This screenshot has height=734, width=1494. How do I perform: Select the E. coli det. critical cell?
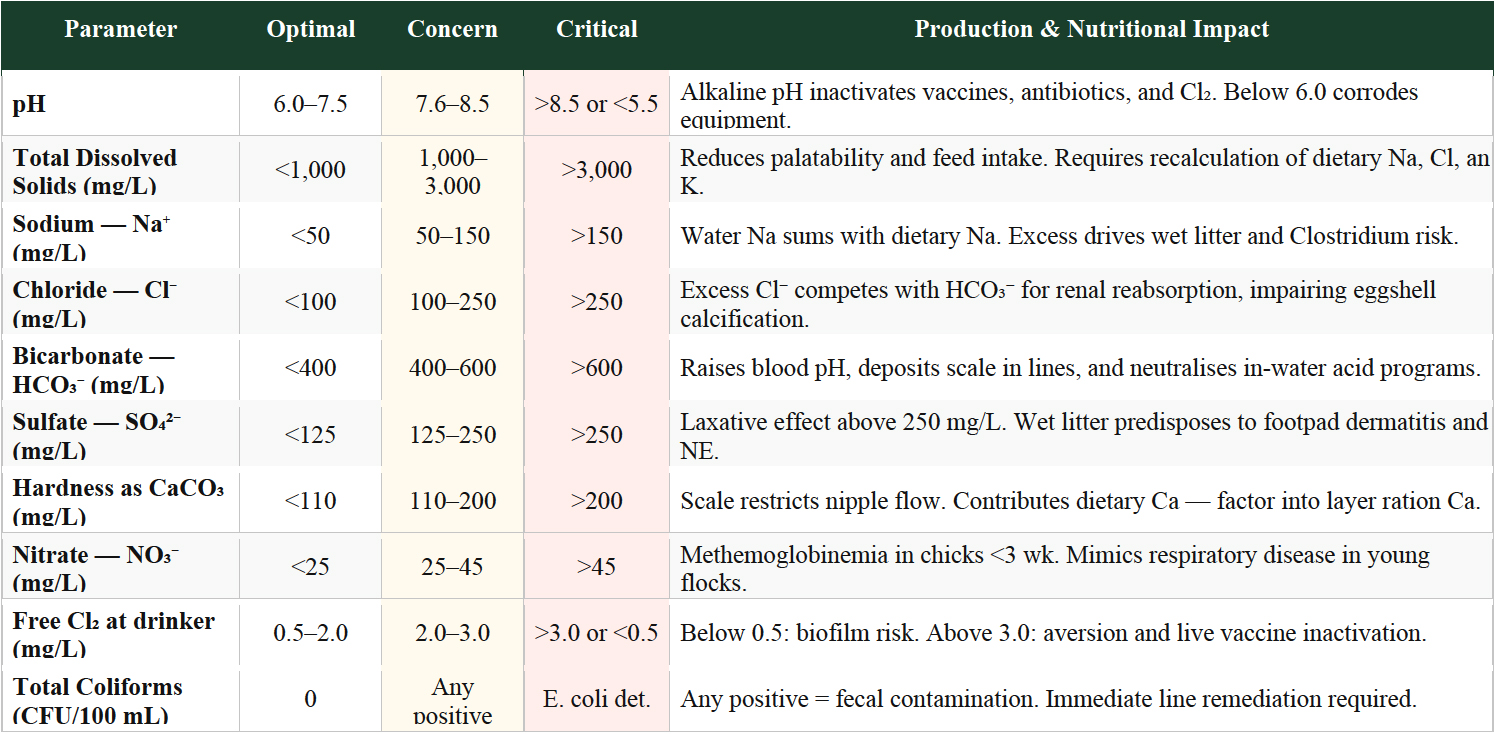(x=597, y=699)
